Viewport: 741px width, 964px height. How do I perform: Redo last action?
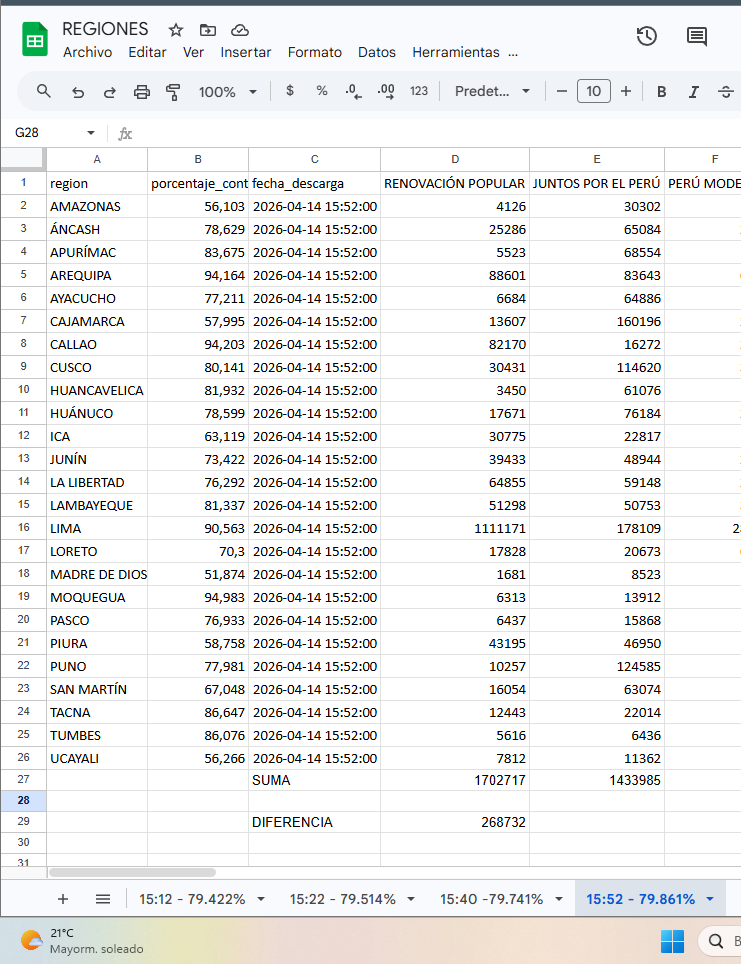[x=109, y=92]
